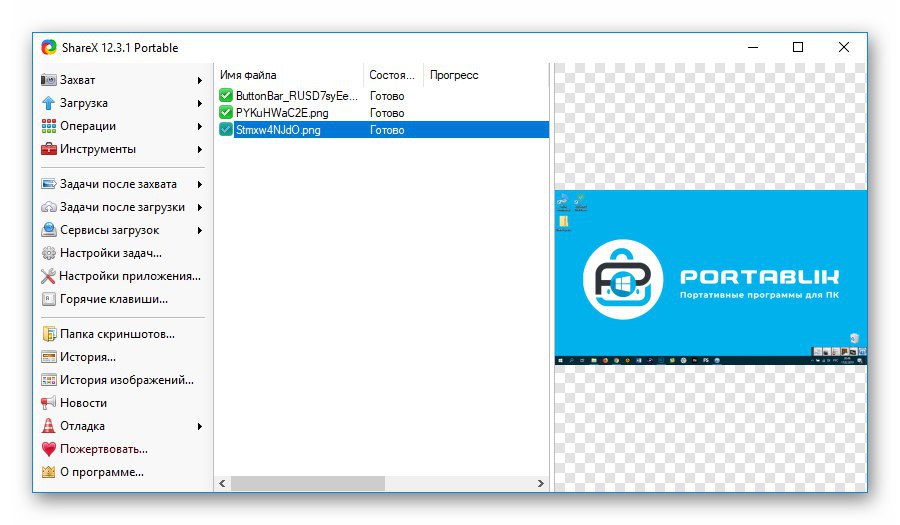900x525 pixels.
Task: Select the PYKuHWaC2E.png file name
Action: pos(282,113)
